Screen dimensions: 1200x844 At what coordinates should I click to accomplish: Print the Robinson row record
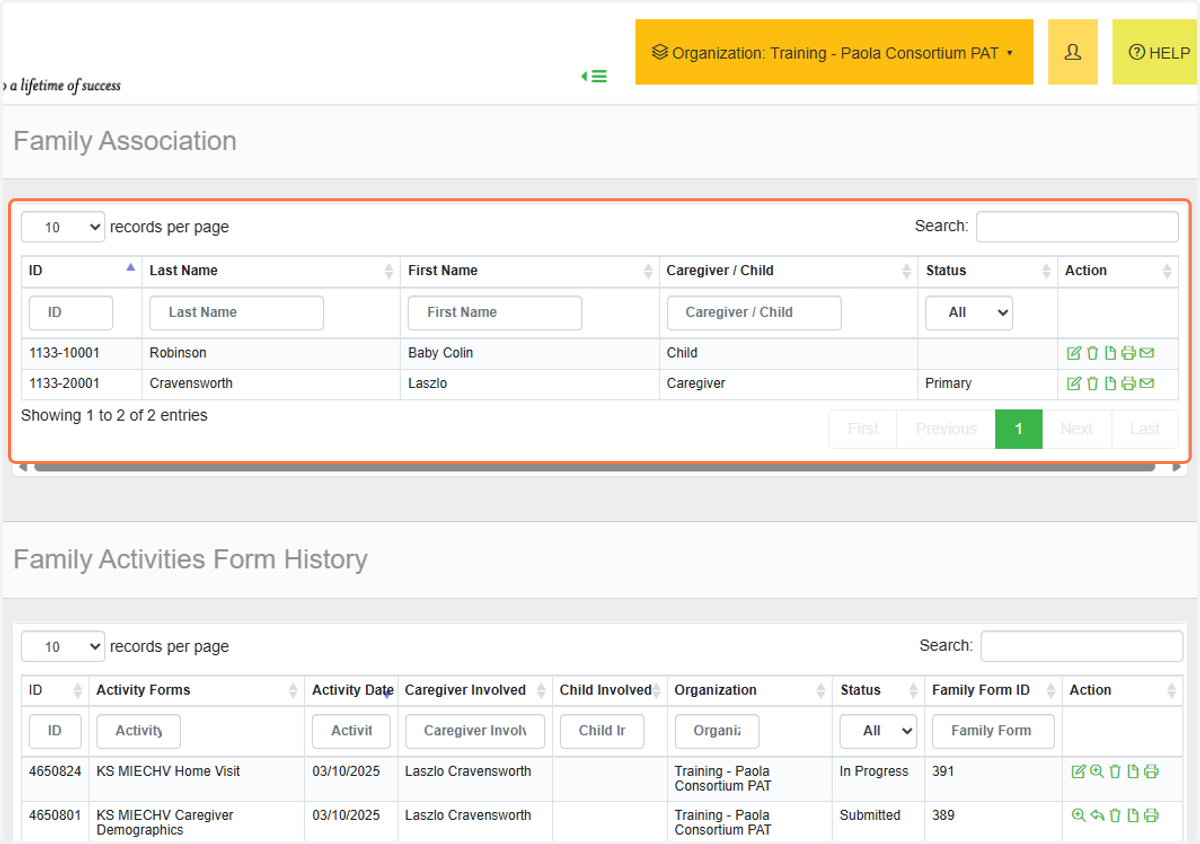1128,353
